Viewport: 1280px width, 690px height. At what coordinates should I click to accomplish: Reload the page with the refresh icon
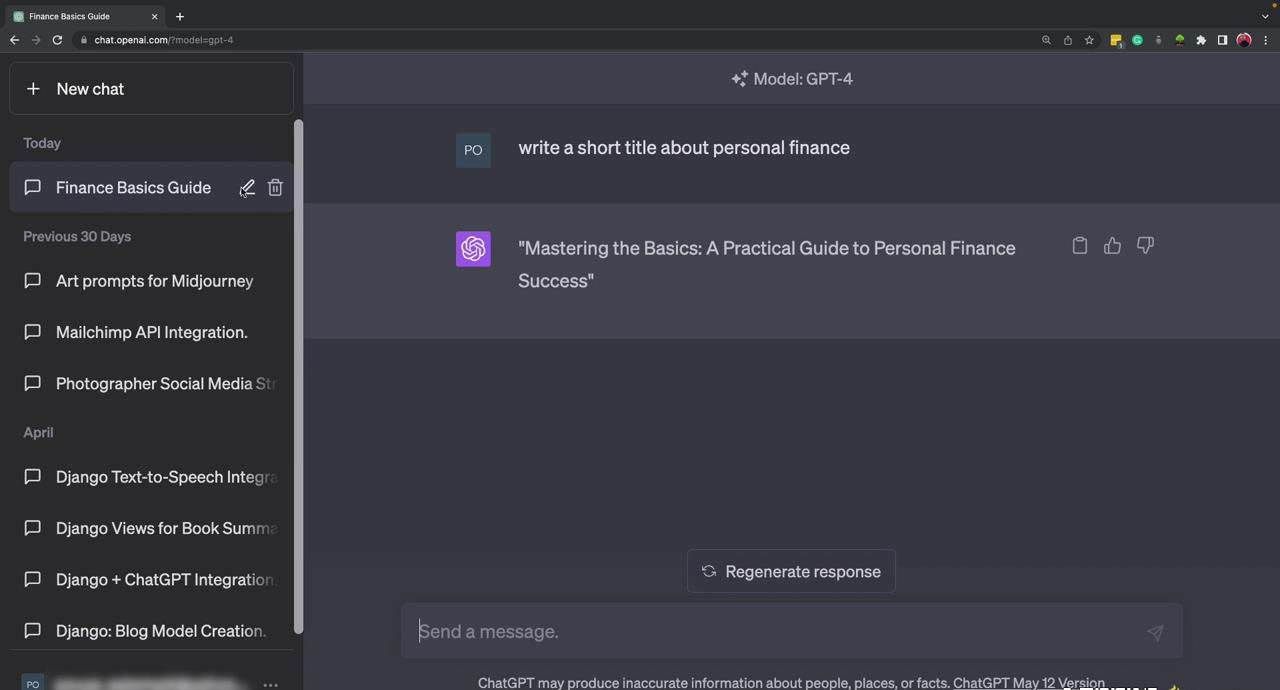[57, 40]
